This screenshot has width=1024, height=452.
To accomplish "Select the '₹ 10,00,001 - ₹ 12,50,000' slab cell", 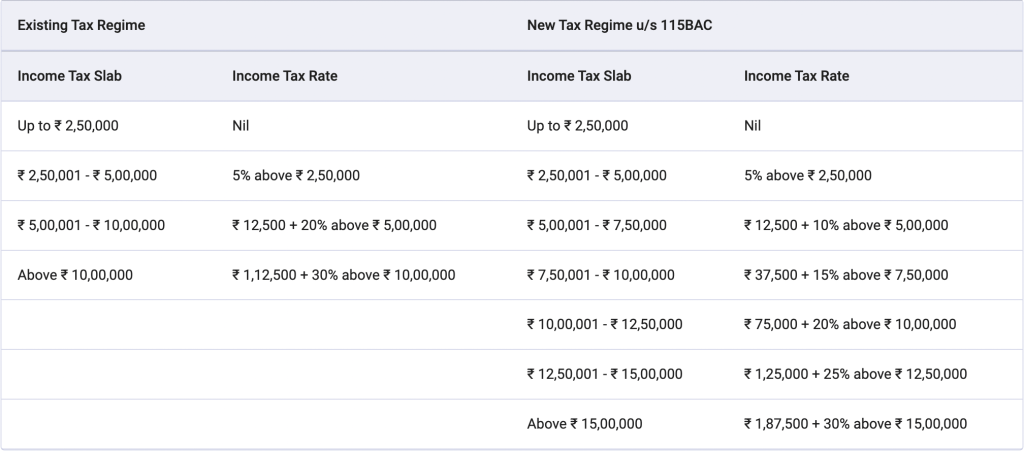I will (x=605, y=324).
